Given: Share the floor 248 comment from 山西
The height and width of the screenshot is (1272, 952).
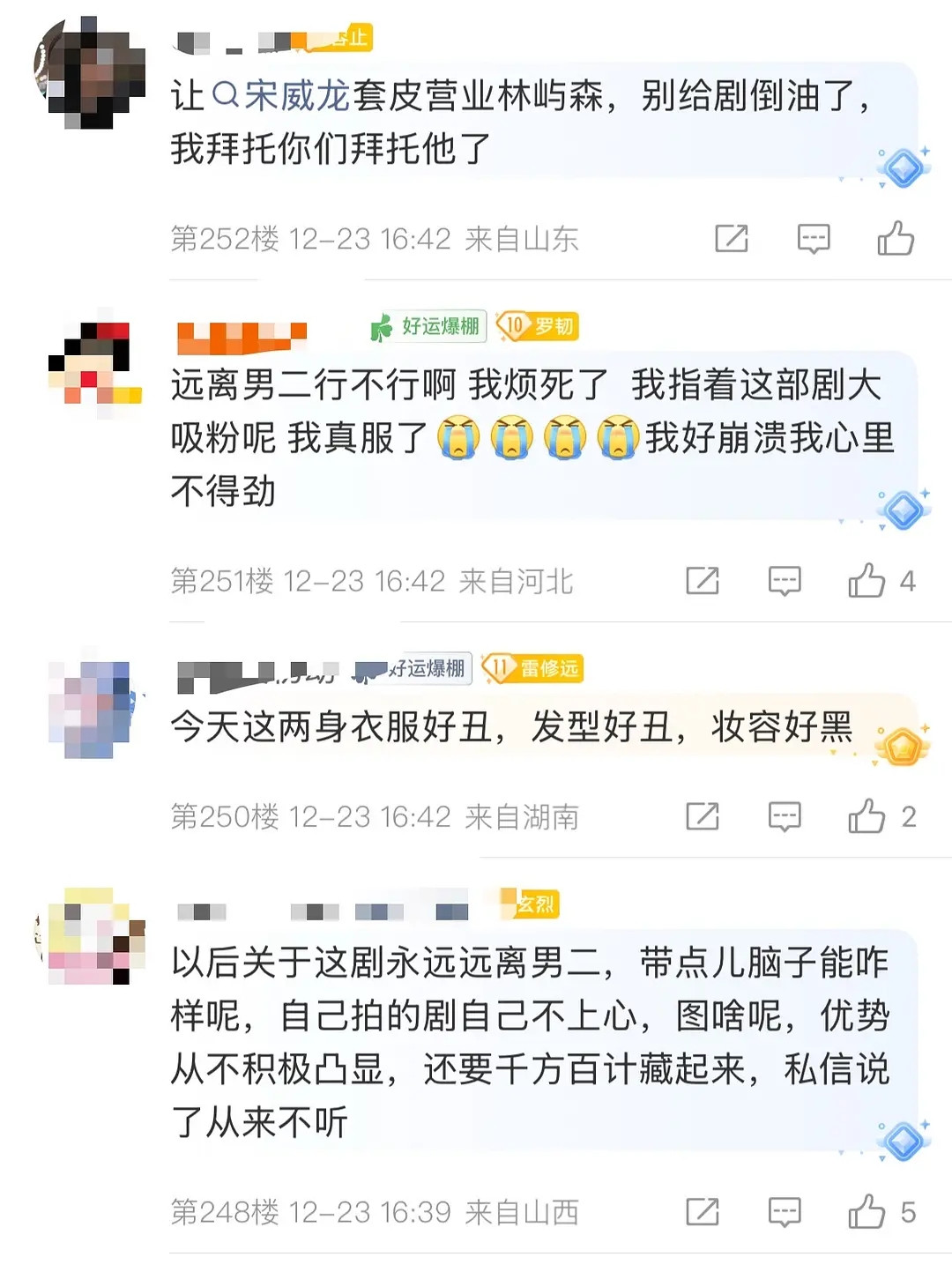Looking at the screenshot, I should point(703,1212).
